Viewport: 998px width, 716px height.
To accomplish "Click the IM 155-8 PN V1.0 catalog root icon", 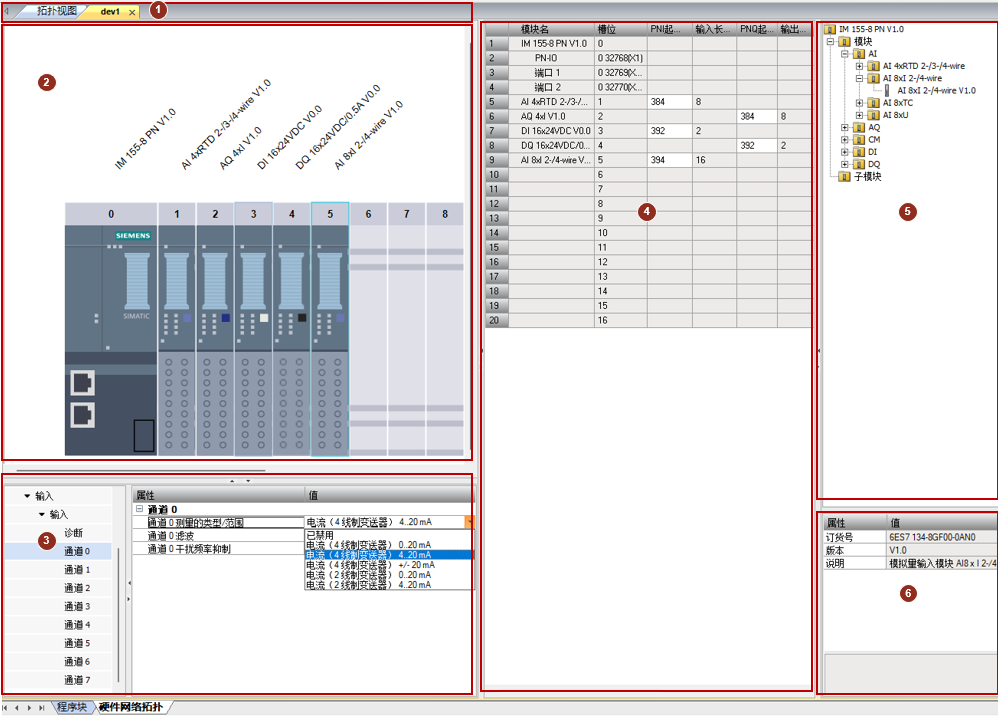I will 830,29.
